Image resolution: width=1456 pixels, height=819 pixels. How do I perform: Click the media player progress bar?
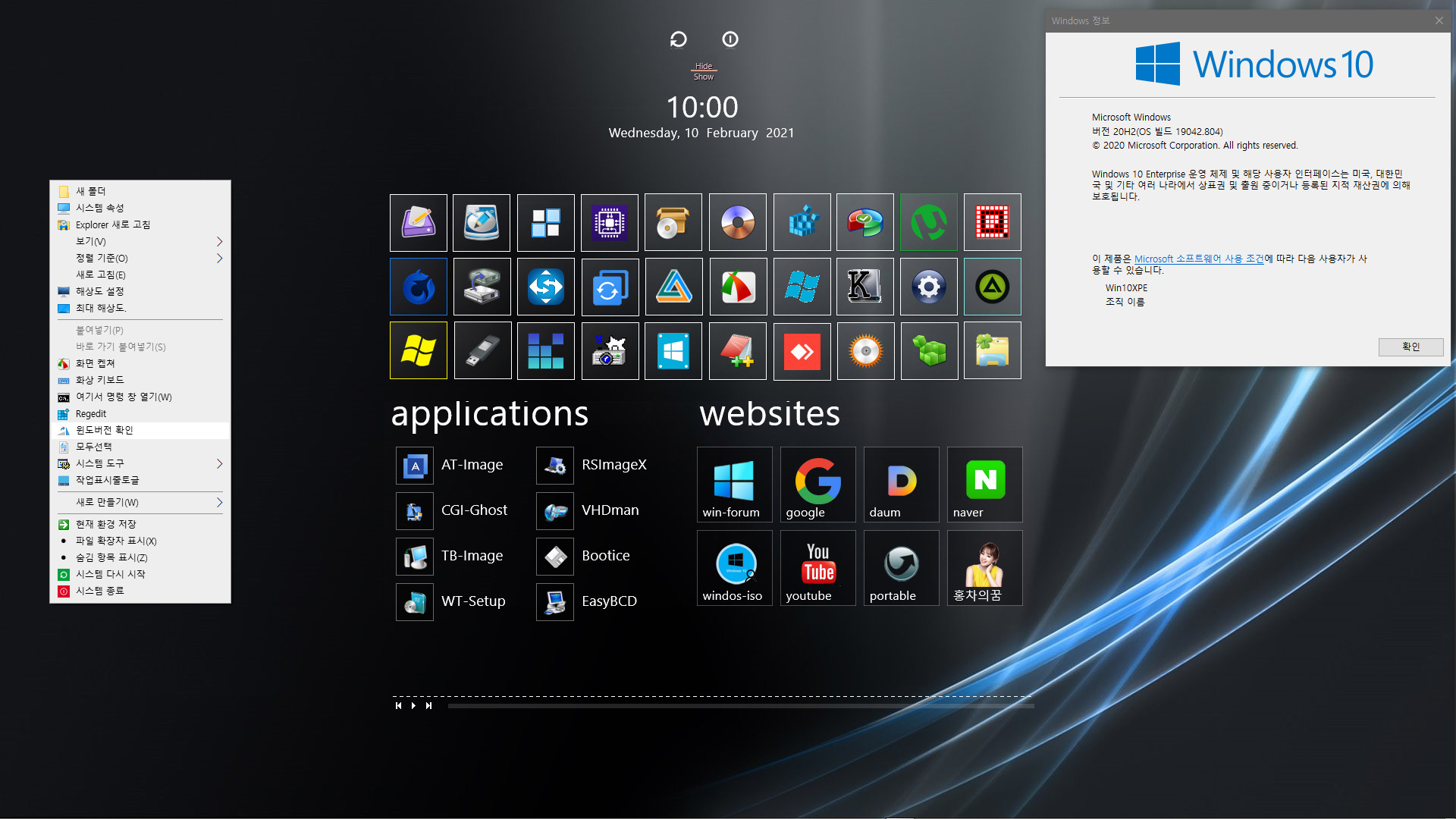click(741, 706)
